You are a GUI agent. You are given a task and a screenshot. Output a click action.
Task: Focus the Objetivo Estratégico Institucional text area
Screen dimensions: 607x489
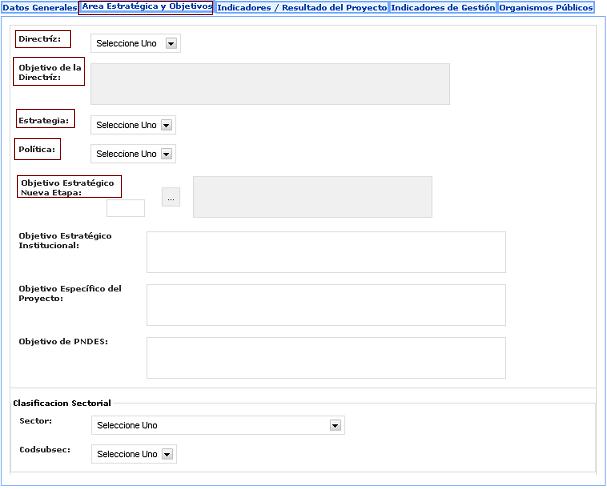[x=325, y=252]
